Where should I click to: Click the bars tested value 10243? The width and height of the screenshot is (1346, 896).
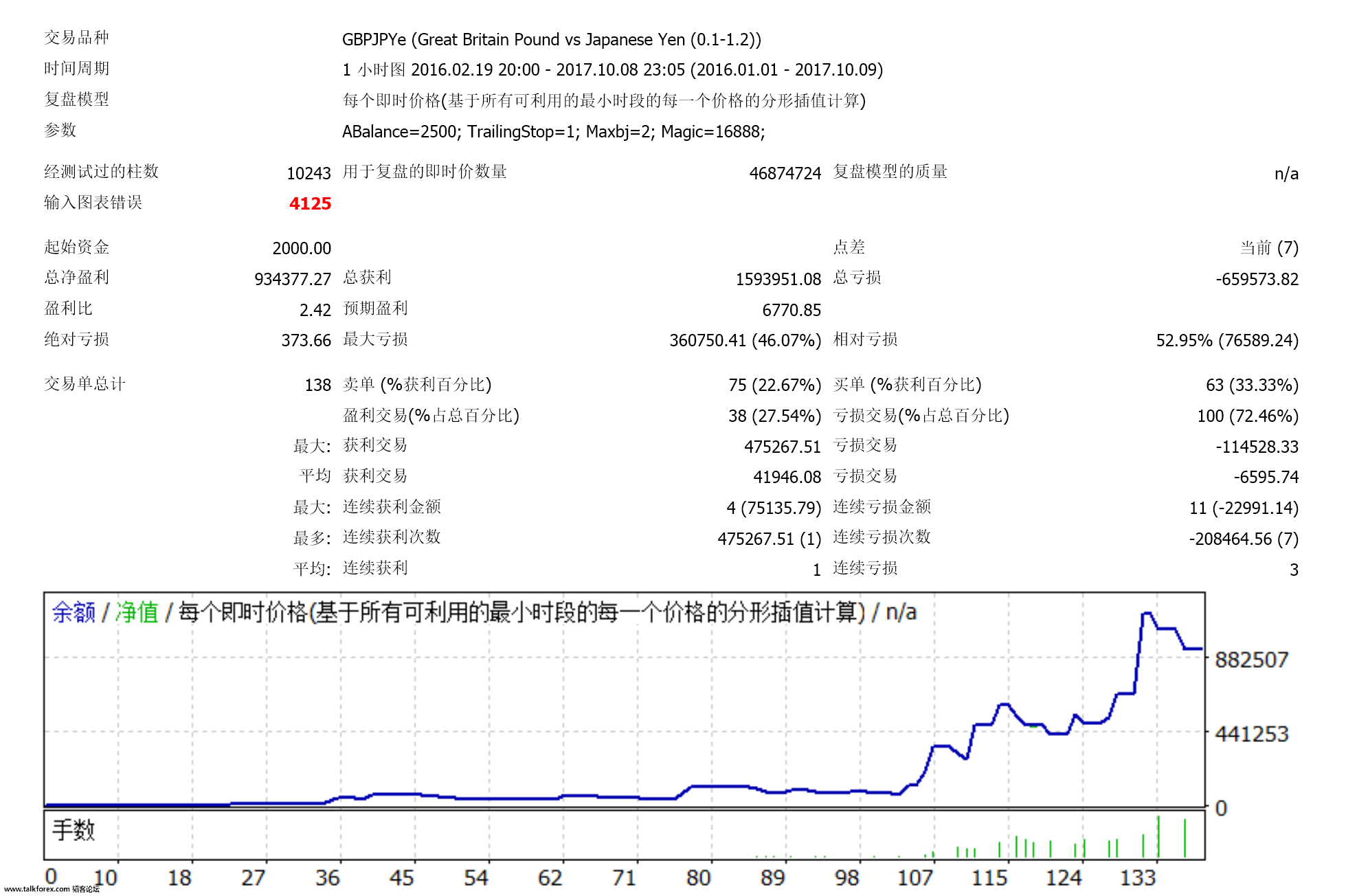click(x=309, y=173)
